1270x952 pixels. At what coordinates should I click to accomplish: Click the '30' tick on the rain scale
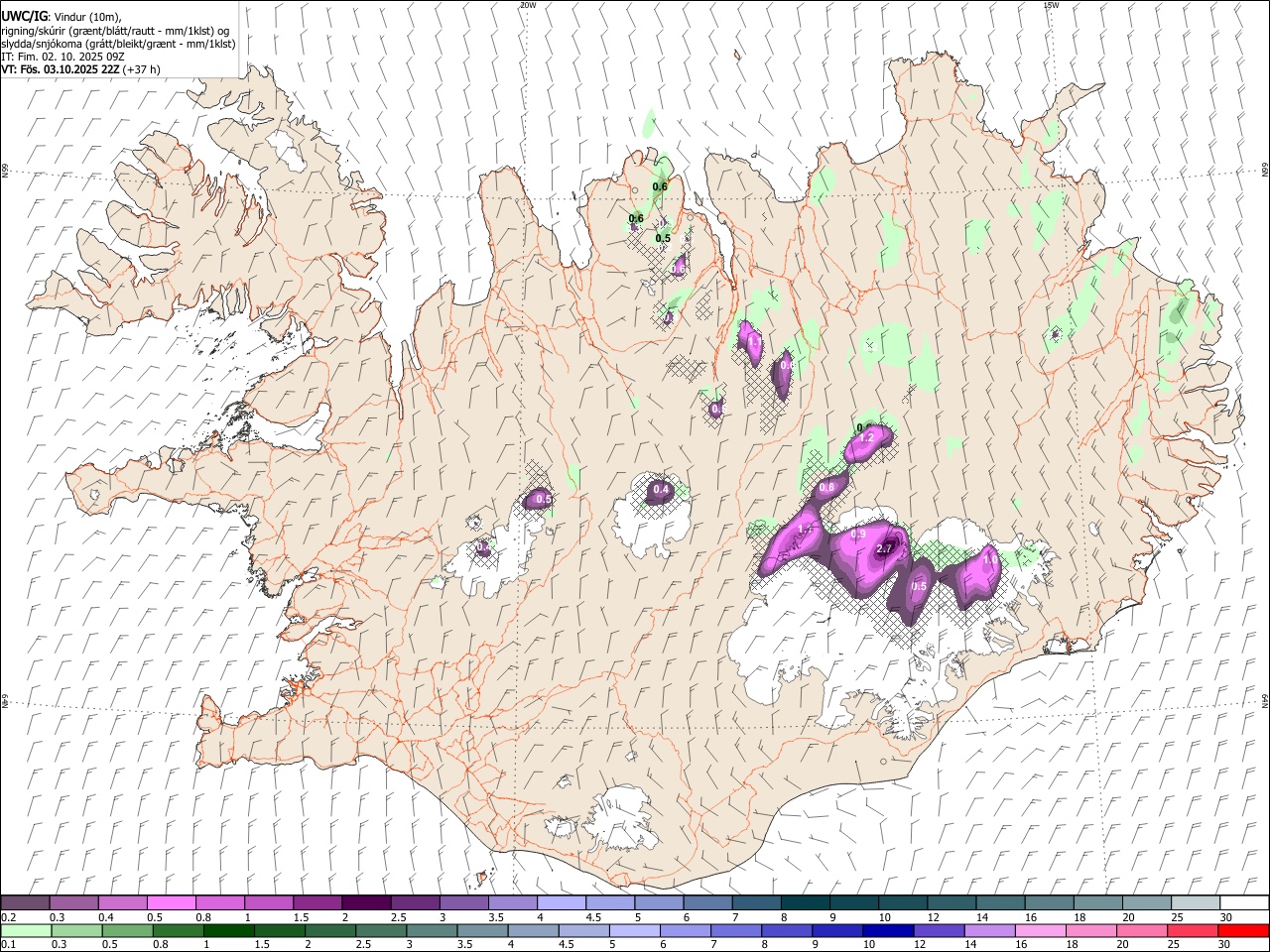(1223, 944)
